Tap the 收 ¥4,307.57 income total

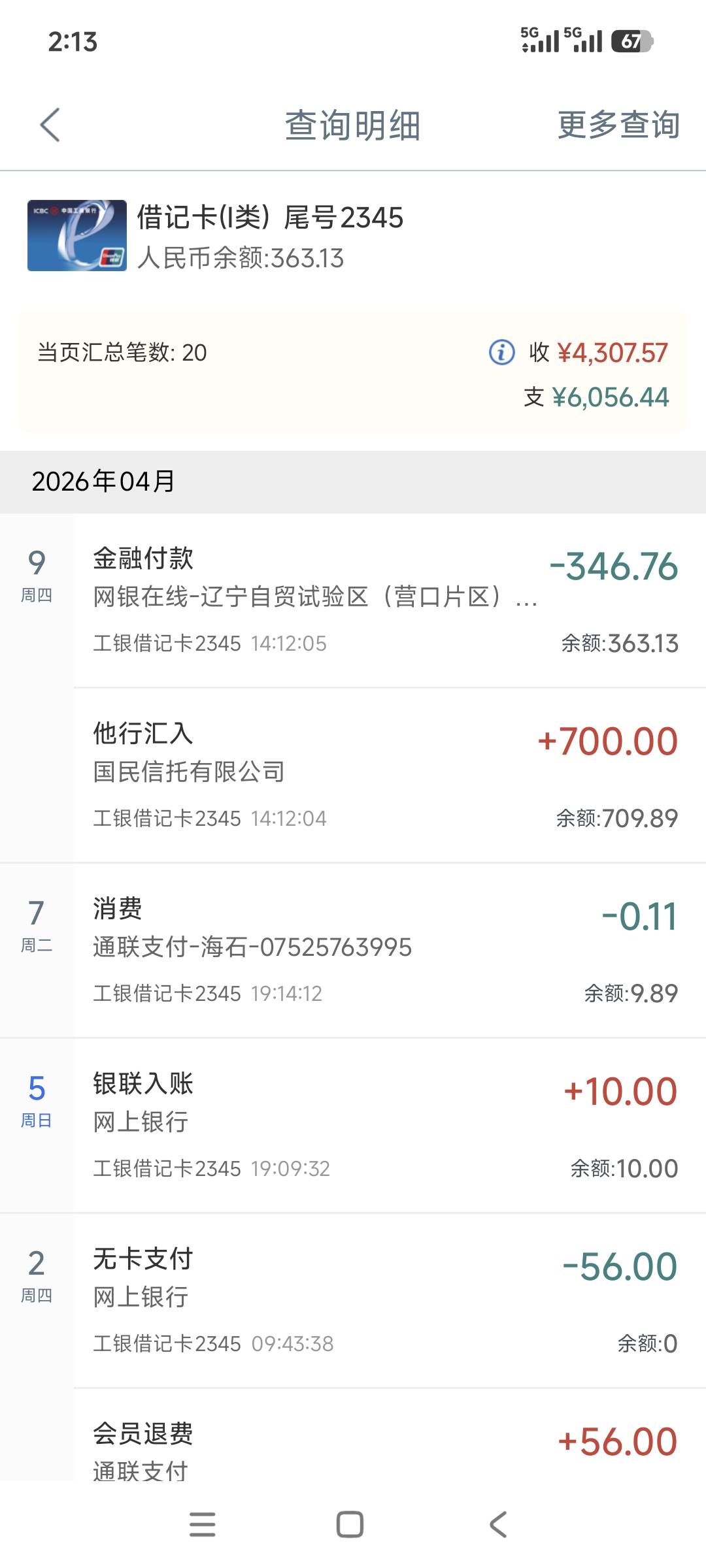pyautogui.click(x=599, y=353)
